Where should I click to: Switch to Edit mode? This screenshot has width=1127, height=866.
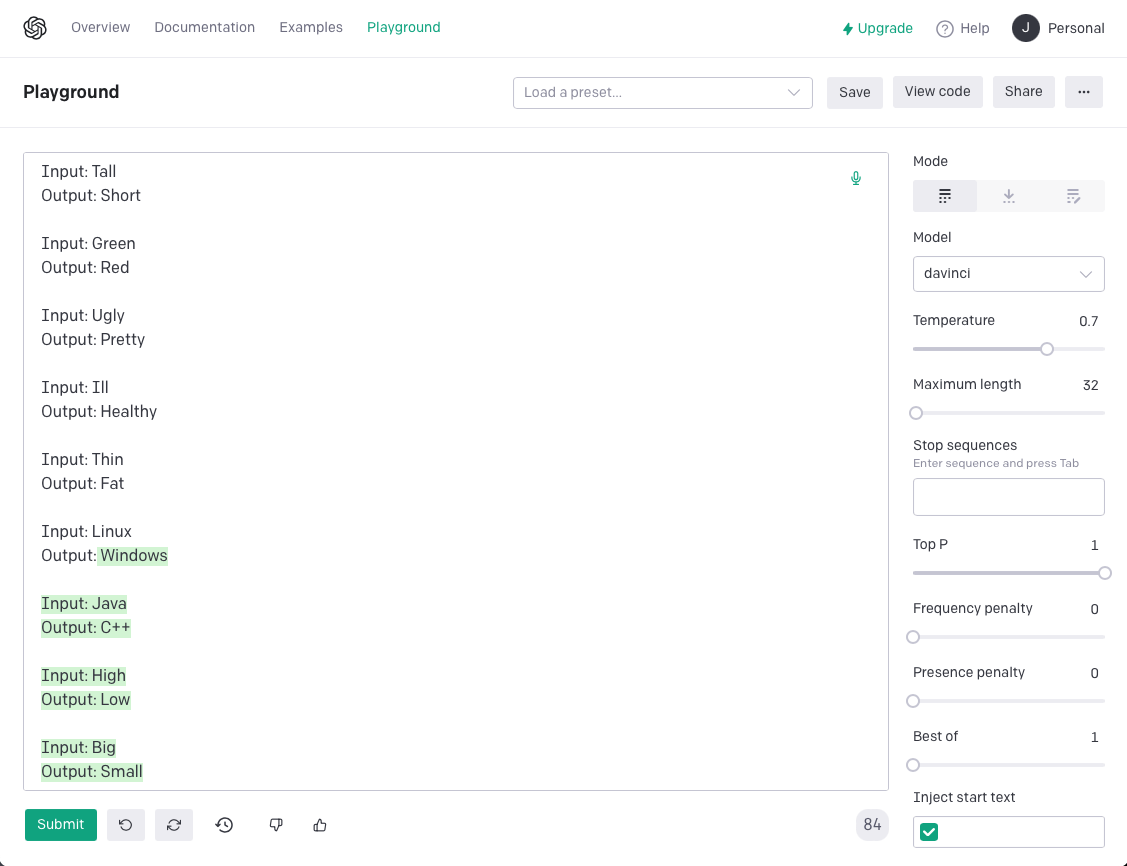[1073, 196]
